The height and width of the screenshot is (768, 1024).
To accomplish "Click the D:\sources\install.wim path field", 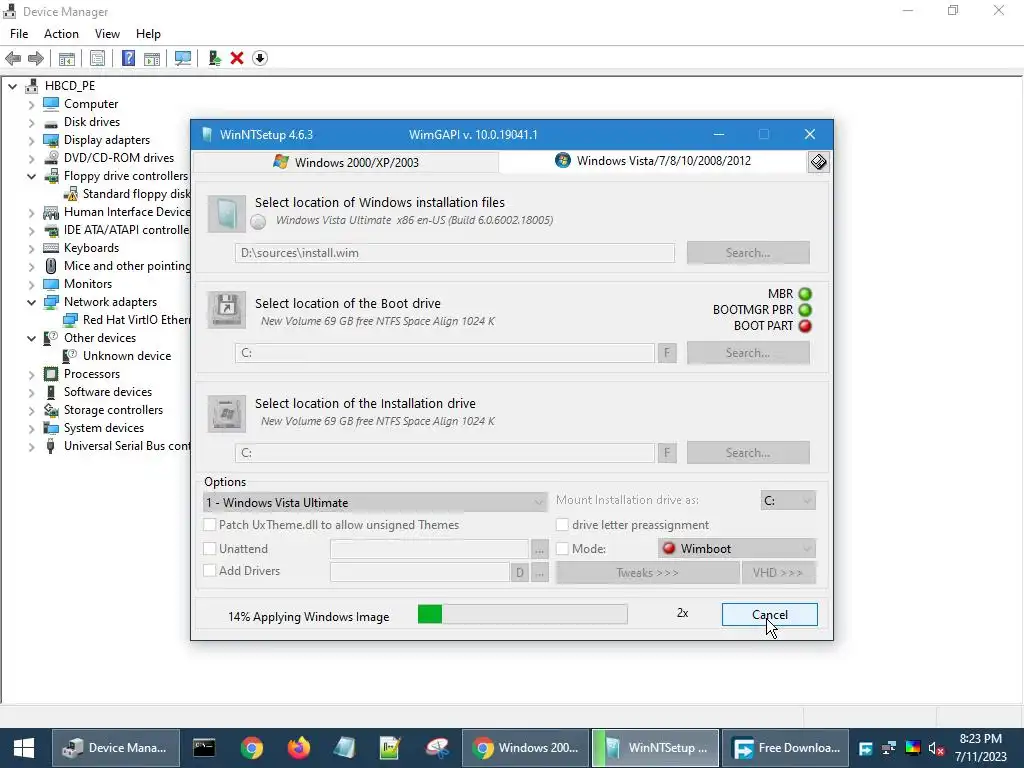I will pos(455,253).
